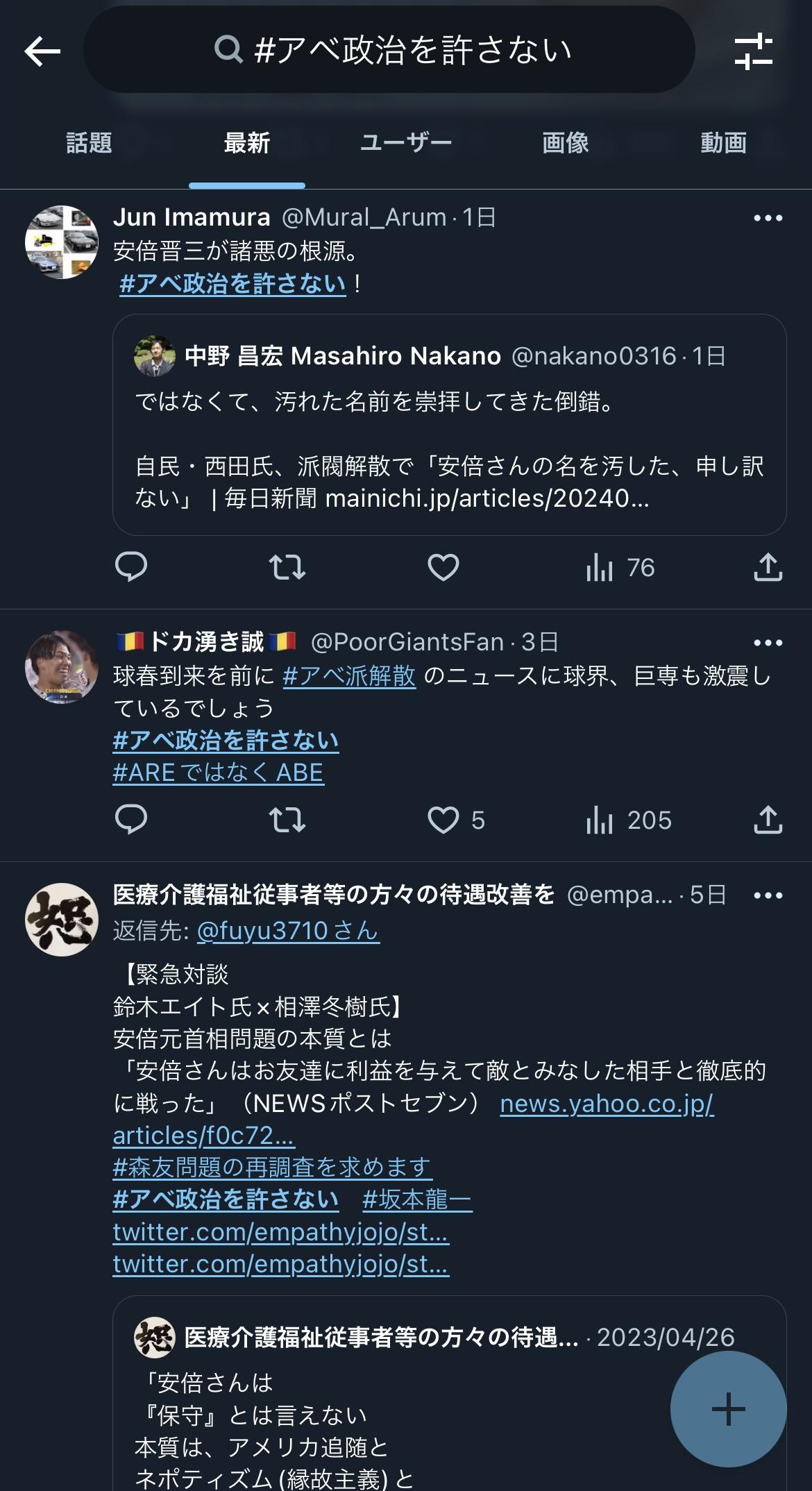Reply to Jun Imamura's post
812x1491 pixels.
(x=131, y=567)
